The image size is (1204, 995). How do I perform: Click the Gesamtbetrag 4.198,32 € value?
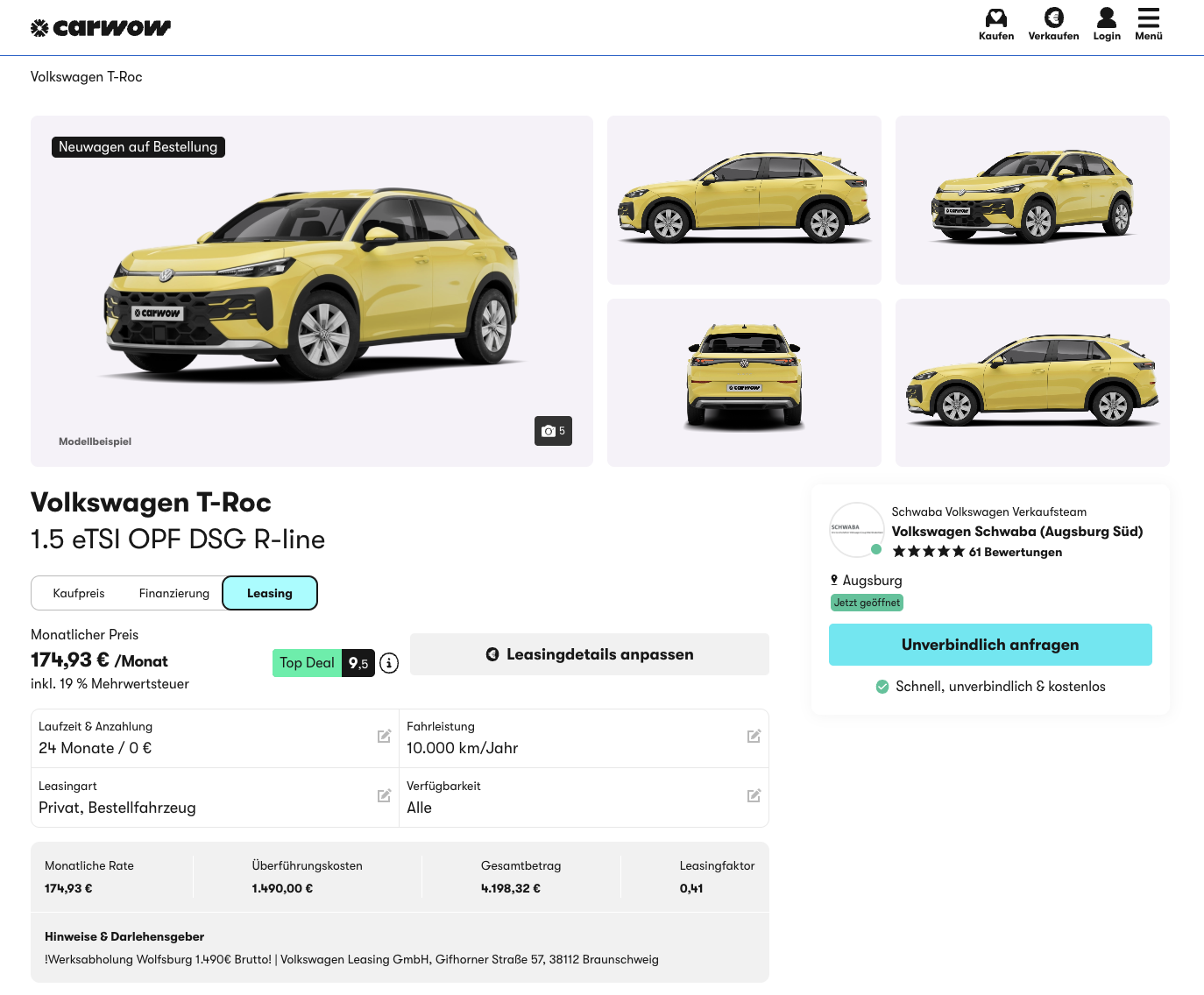(x=511, y=888)
